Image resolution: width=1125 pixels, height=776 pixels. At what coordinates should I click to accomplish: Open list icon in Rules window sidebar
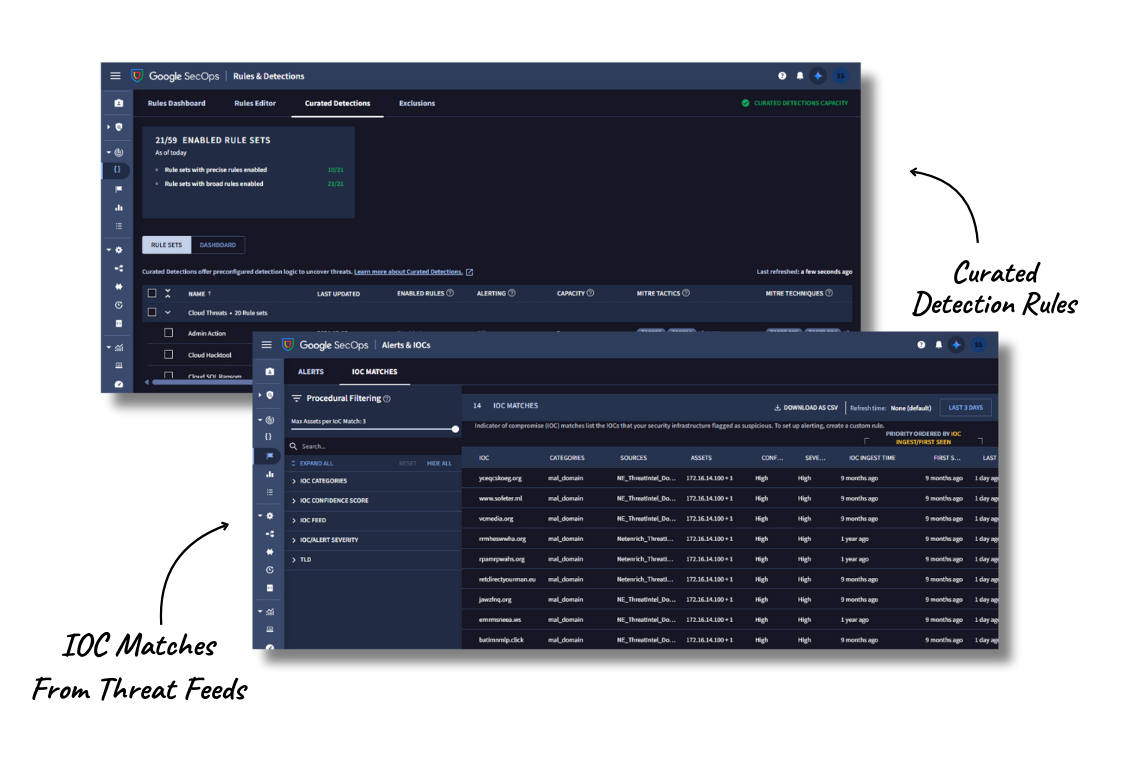118,226
